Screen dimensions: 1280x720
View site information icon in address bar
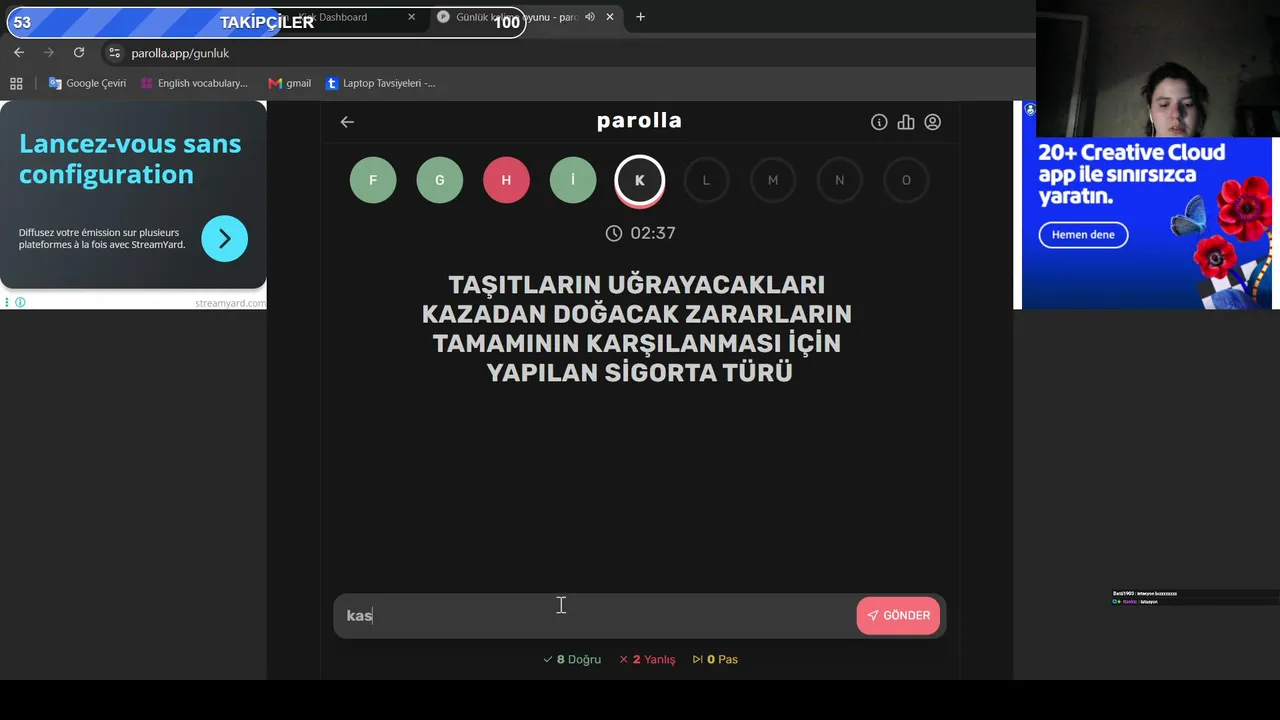click(114, 53)
